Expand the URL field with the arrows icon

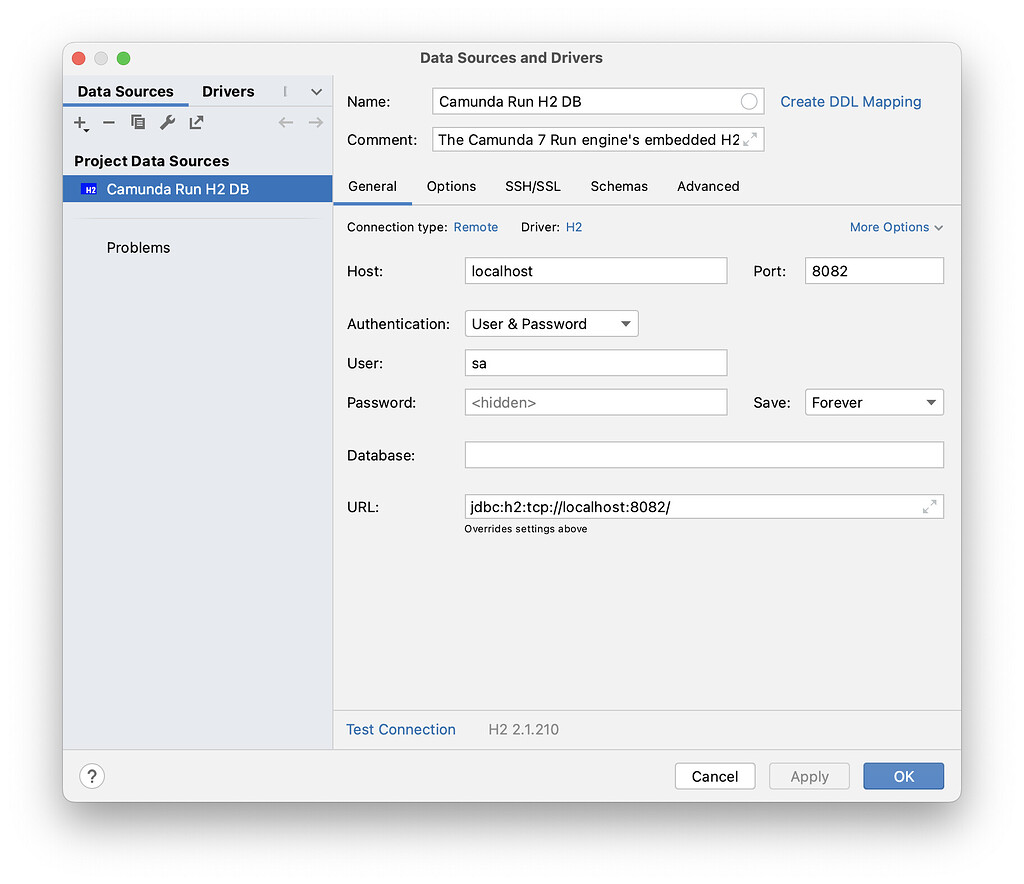point(930,506)
